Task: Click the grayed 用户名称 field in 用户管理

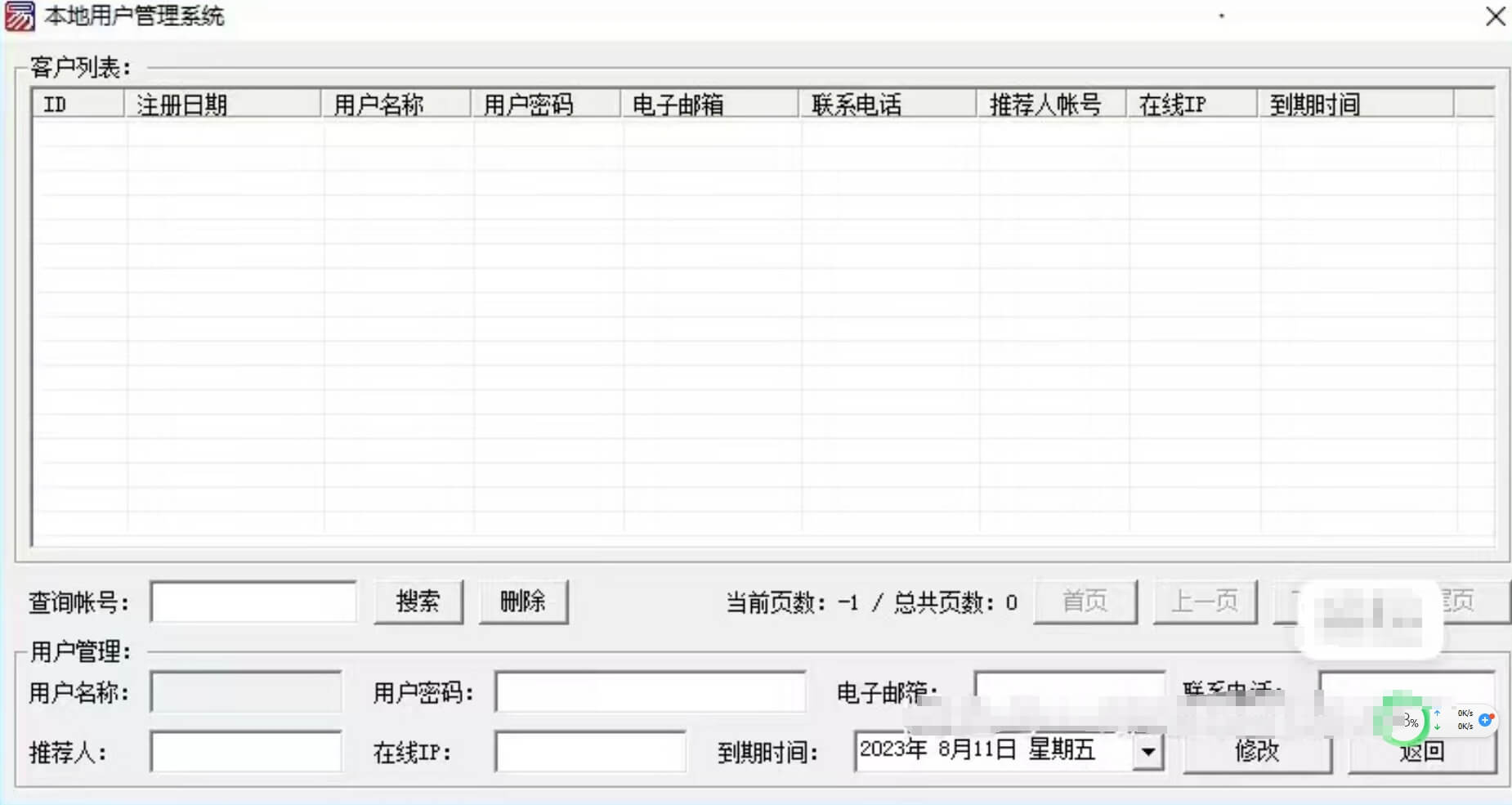Action: tap(246, 693)
